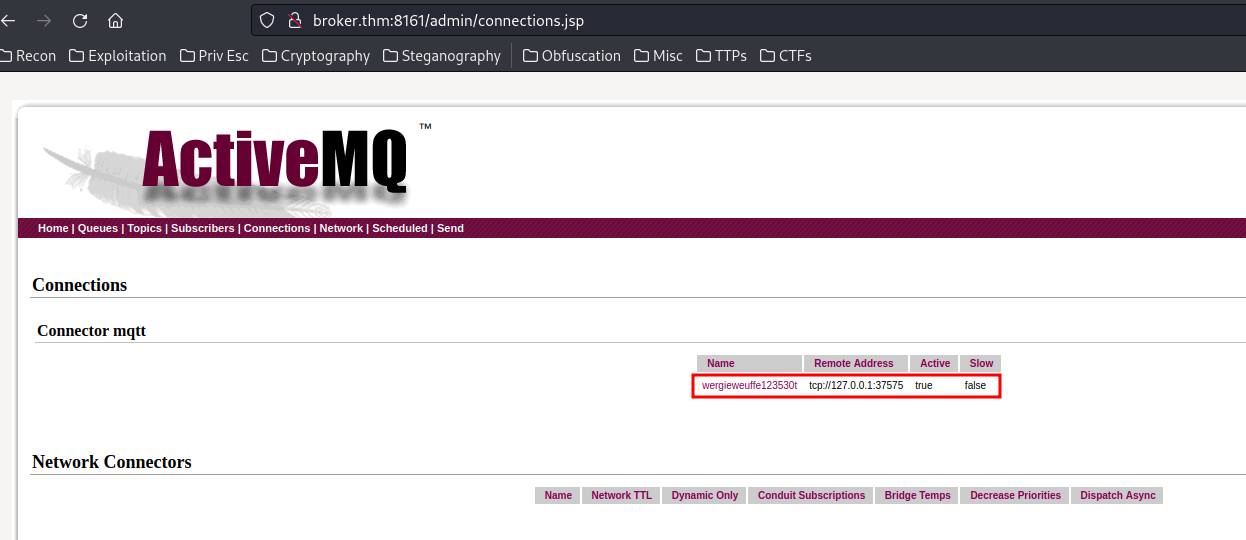Viewport: 1246px width, 540px height.
Task: Click the Bridge Temps column header
Action: (x=918, y=495)
